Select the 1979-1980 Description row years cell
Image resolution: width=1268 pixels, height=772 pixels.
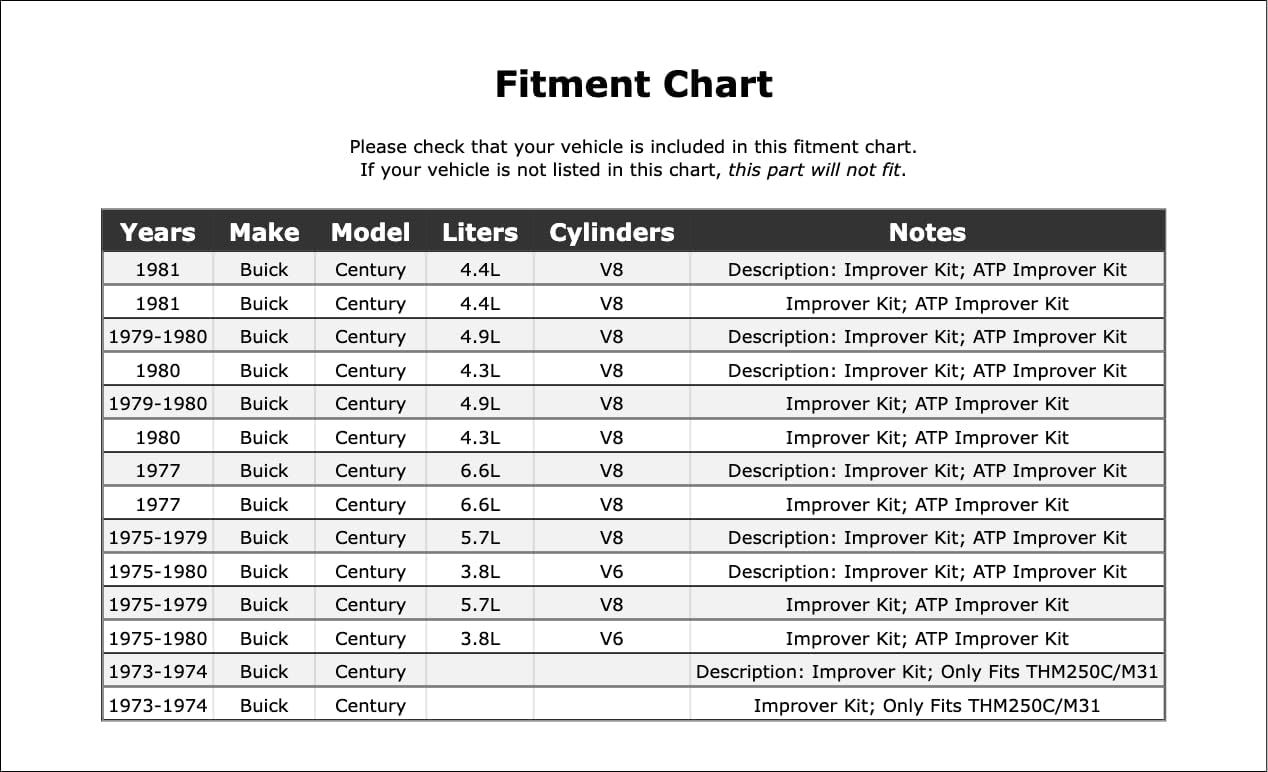(158, 336)
